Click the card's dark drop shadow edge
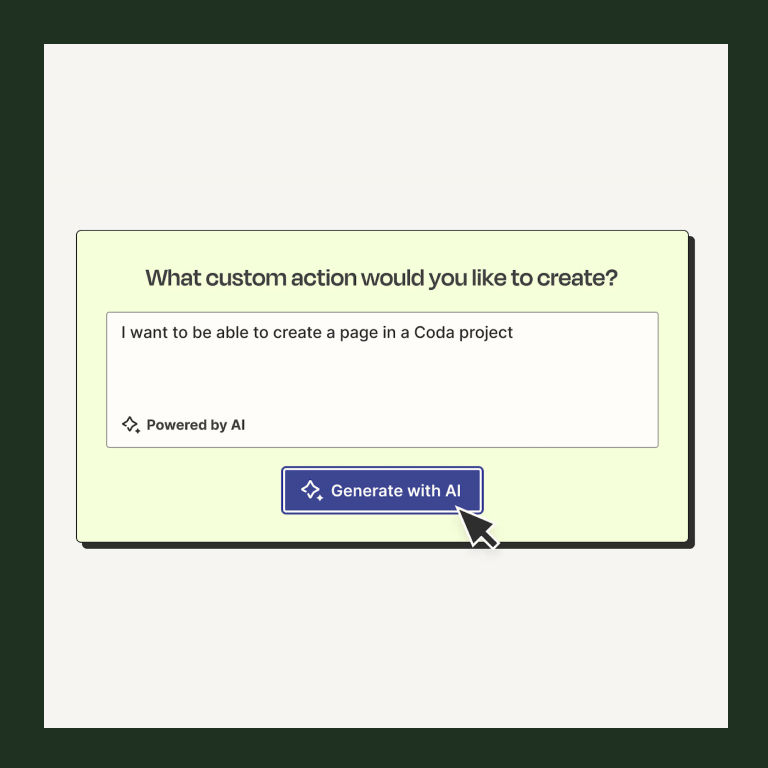This screenshot has width=768, height=768. click(x=692, y=392)
